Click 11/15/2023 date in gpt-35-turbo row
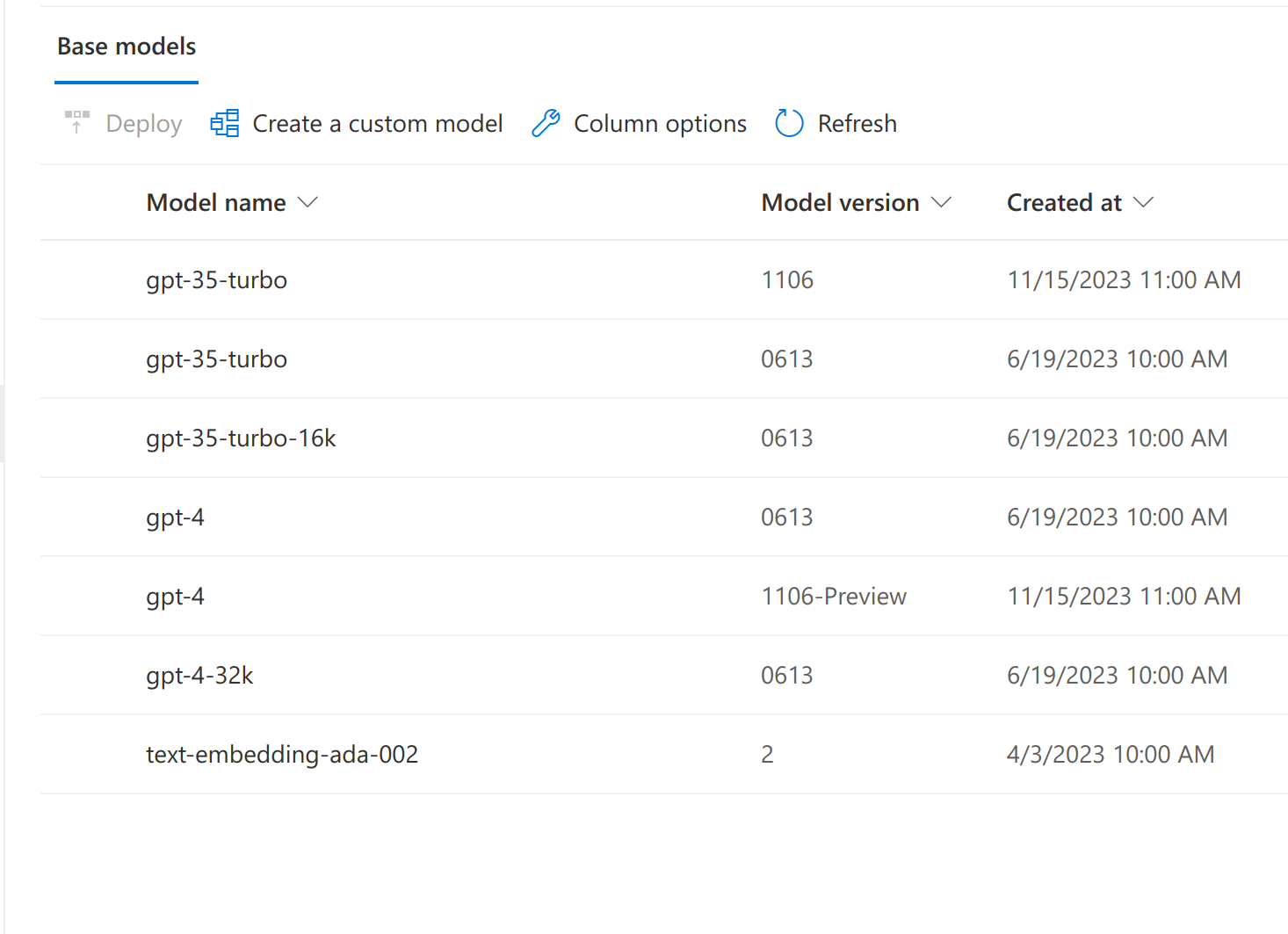The image size is (1288, 934). (x=1124, y=280)
